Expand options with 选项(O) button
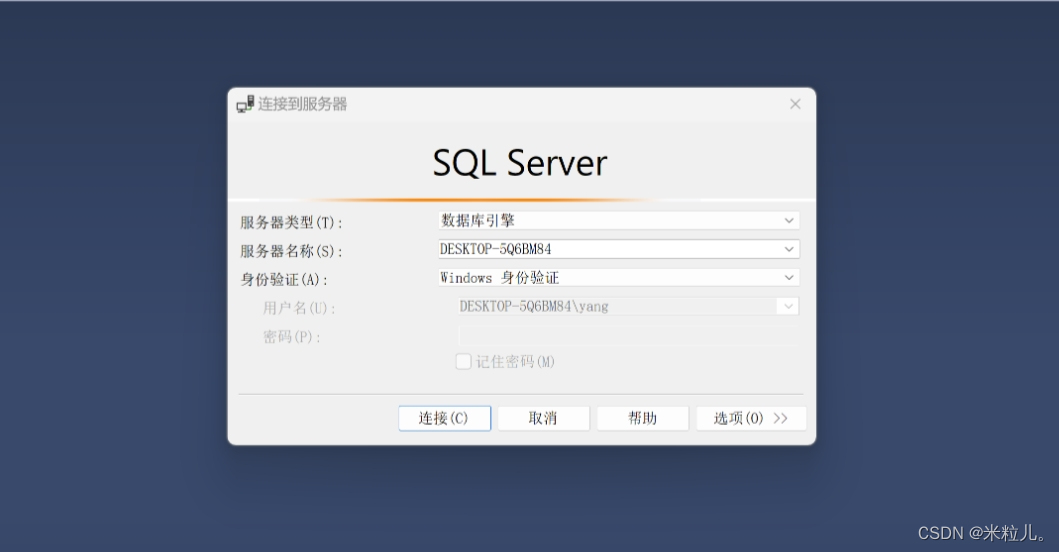This screenshot has height=552, width=1059. point(751,418)
